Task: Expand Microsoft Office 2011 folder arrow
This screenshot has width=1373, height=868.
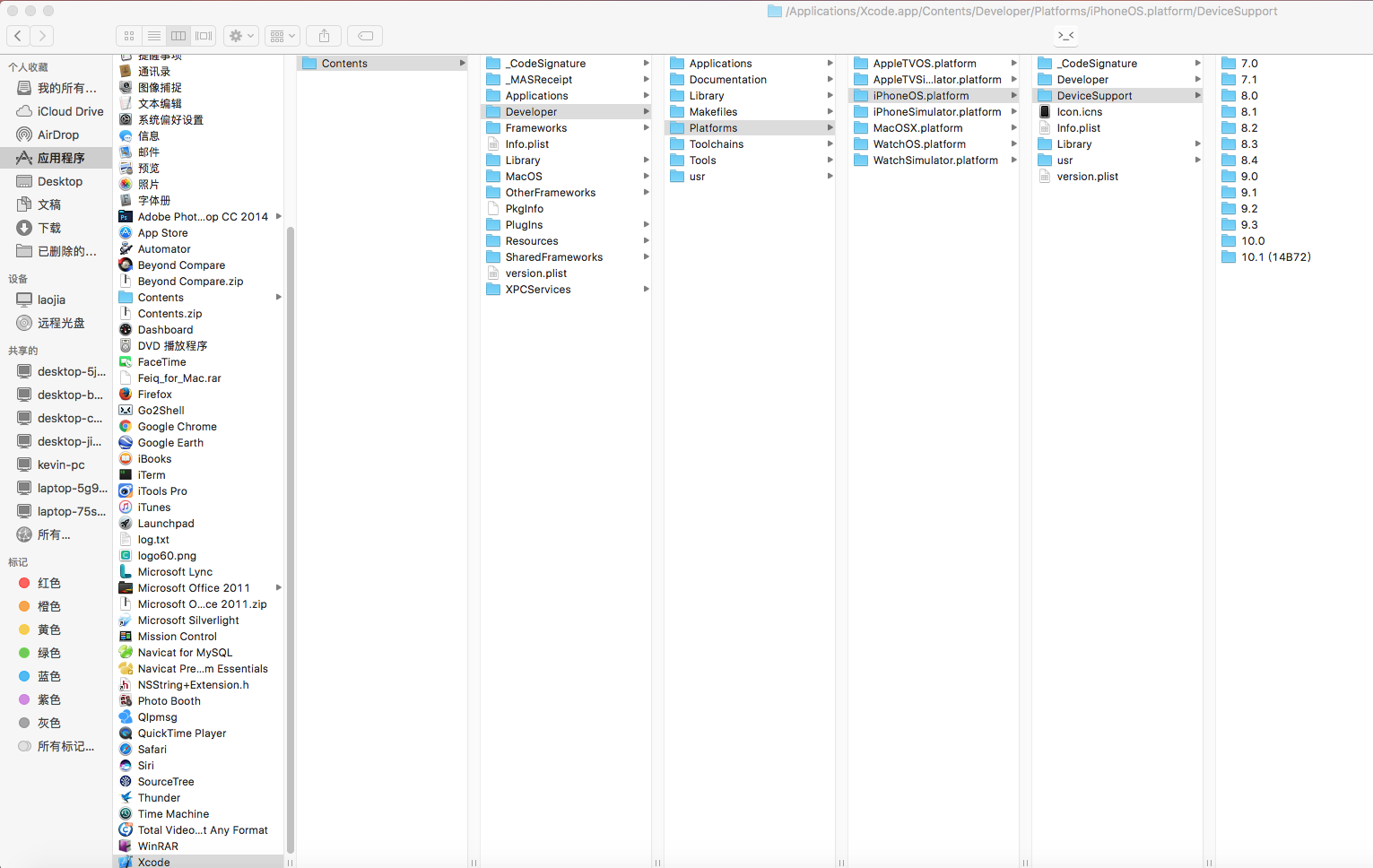Action: pyautogui.click(x=279, y=588)
